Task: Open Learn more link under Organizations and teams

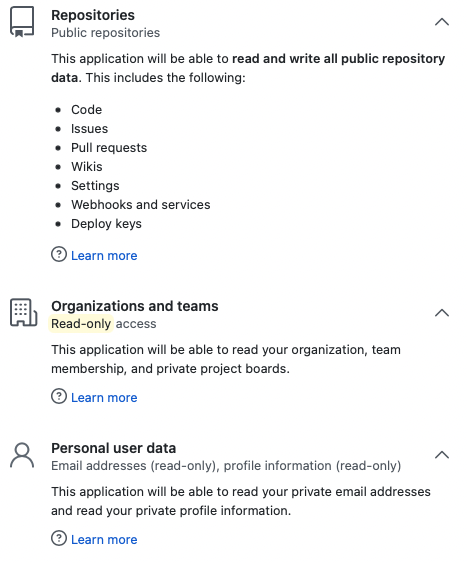Action: [104, 397]
